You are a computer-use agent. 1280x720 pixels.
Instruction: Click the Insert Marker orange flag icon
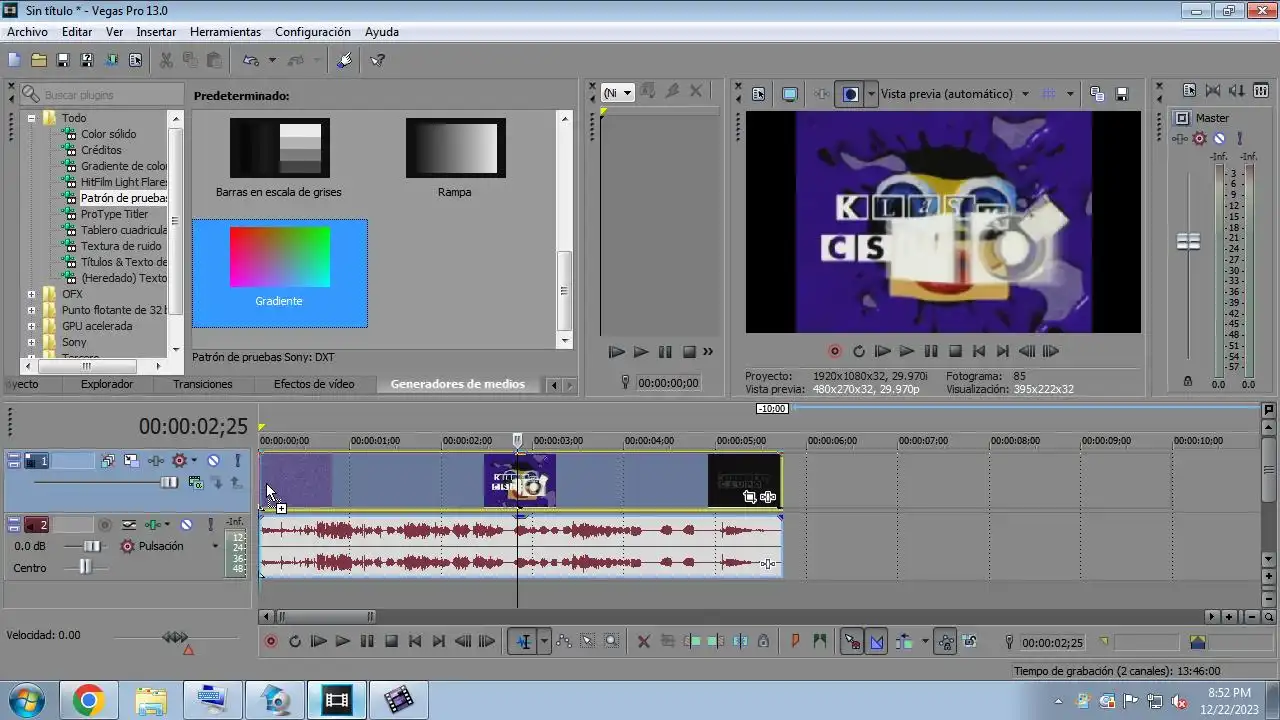(796, 642)
